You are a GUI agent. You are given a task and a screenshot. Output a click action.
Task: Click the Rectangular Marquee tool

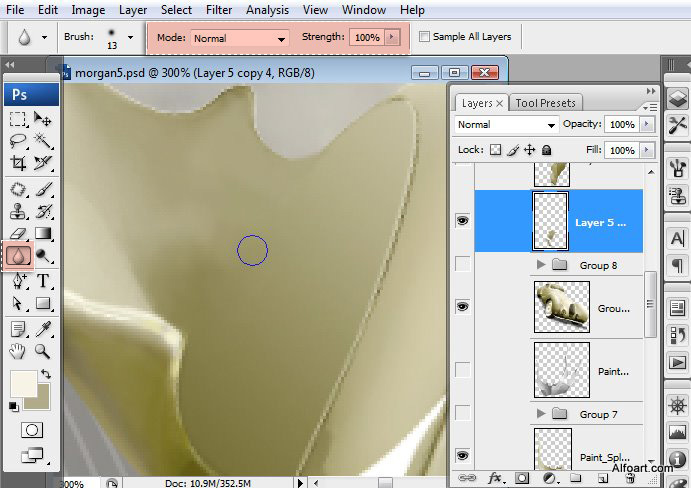tap(18, 119)
